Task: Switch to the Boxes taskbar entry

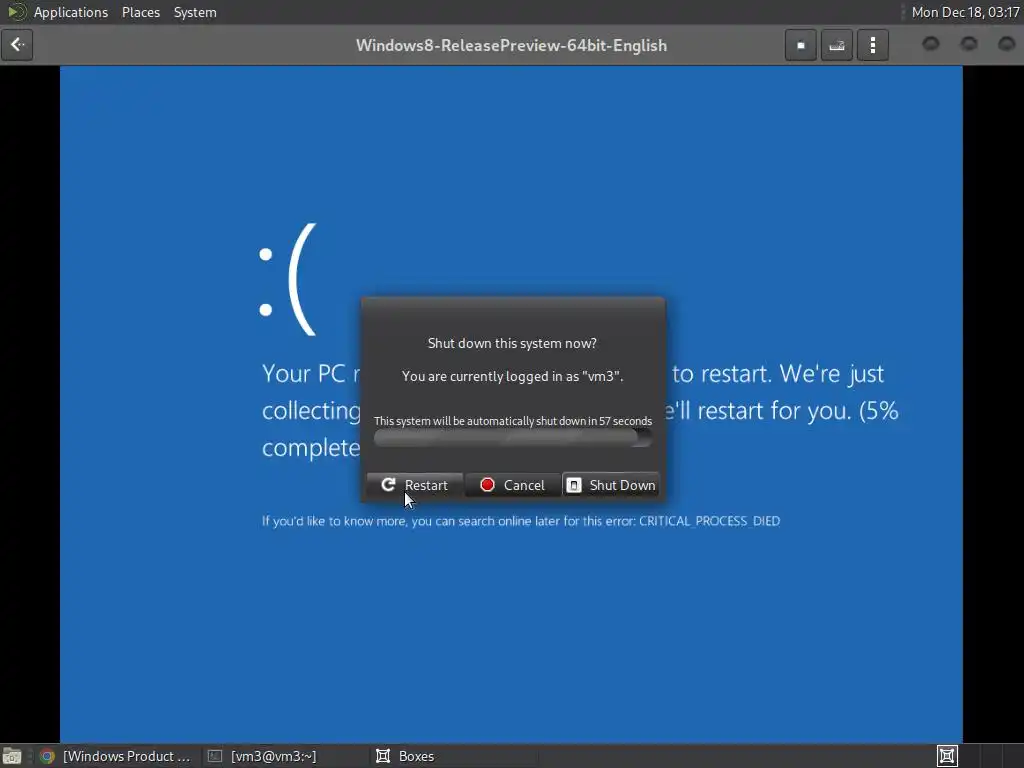Action: point(454,756)
